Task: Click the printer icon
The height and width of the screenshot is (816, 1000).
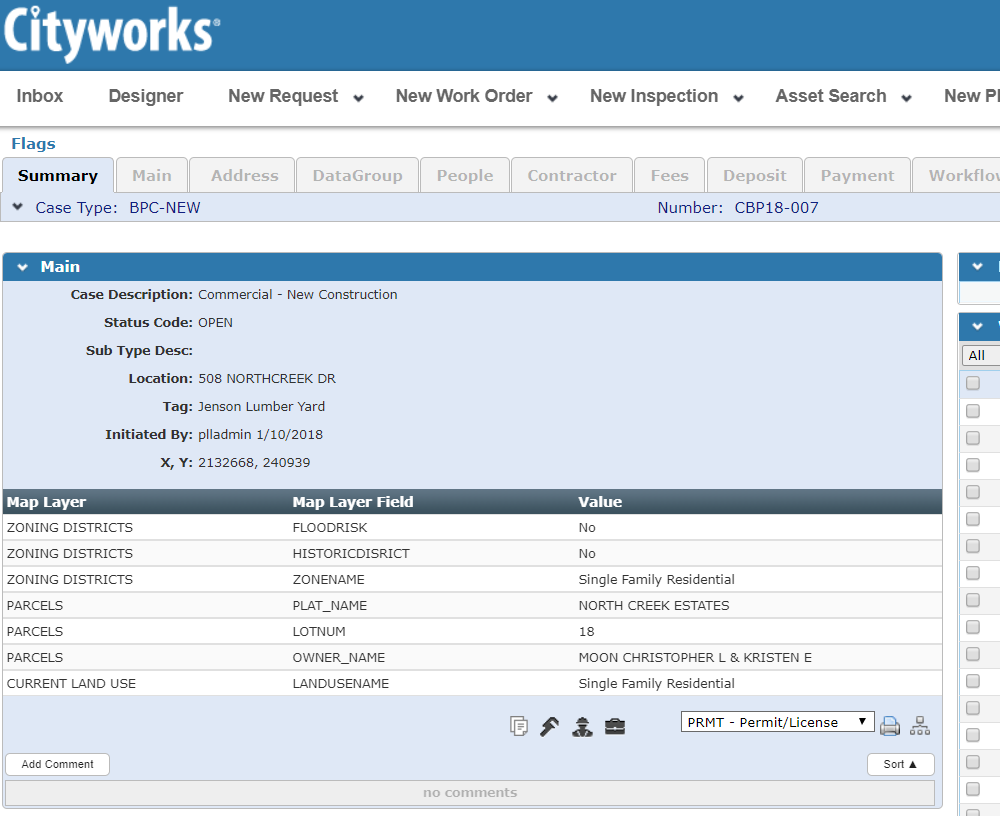Action: tap(890, 727)
